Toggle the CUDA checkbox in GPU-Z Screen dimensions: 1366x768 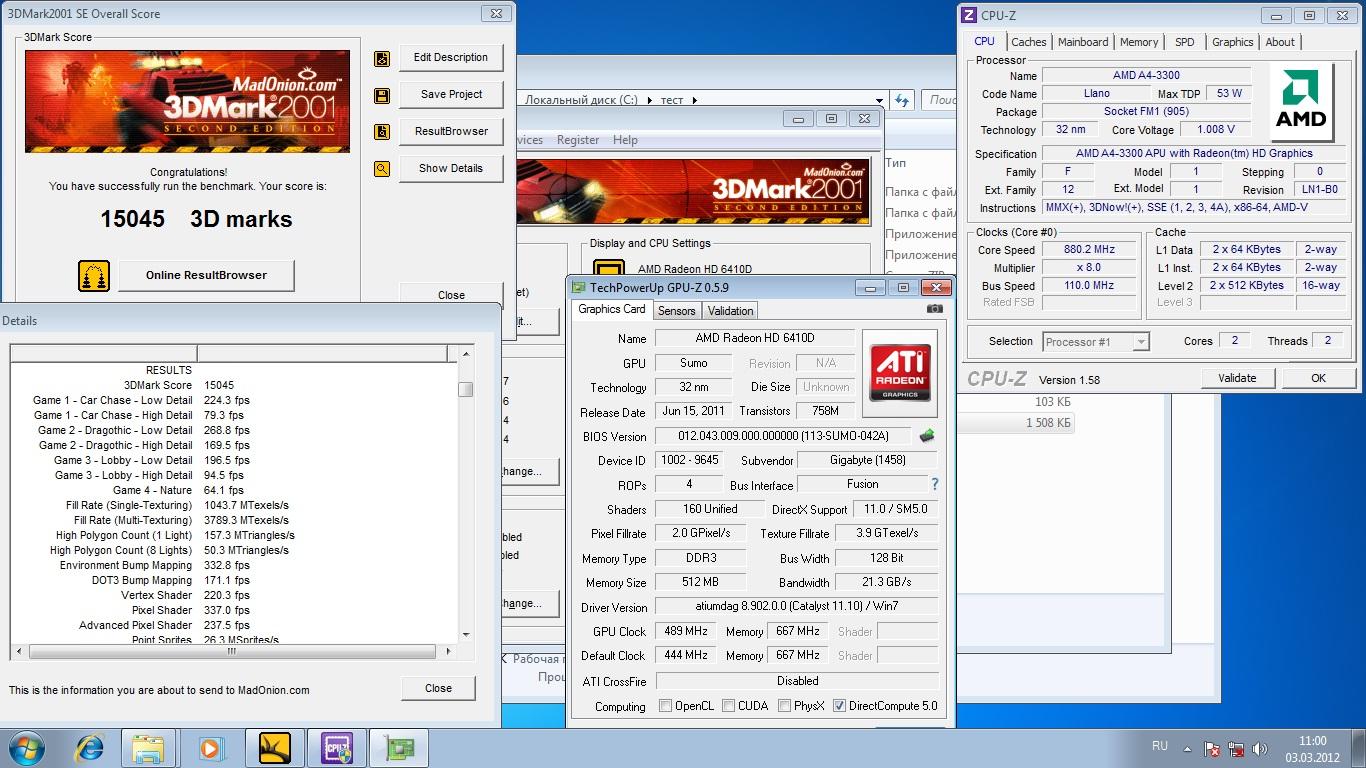(x=728, y=706)
